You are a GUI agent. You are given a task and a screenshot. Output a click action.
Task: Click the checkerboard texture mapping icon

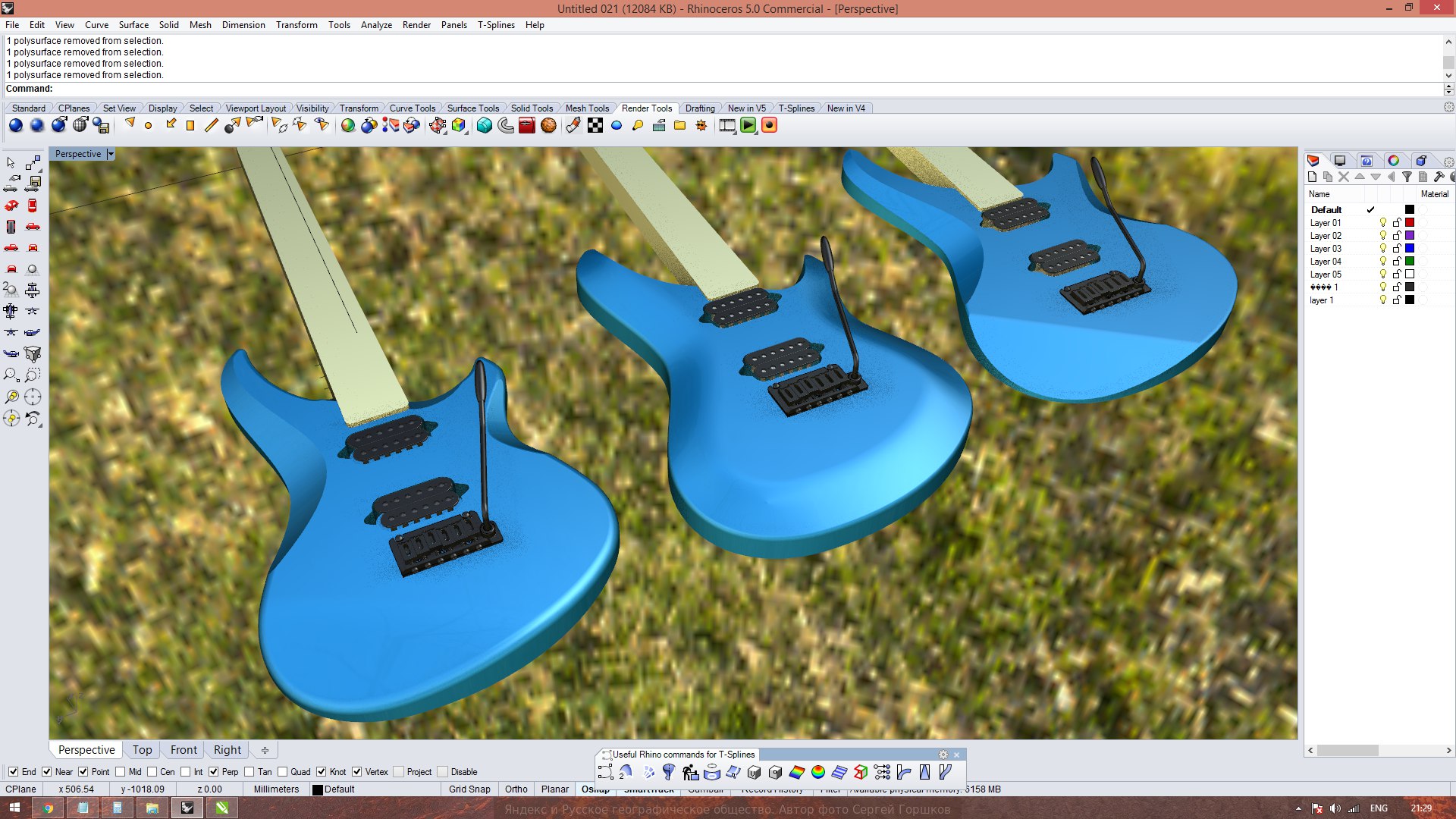[x=595, y=126]
